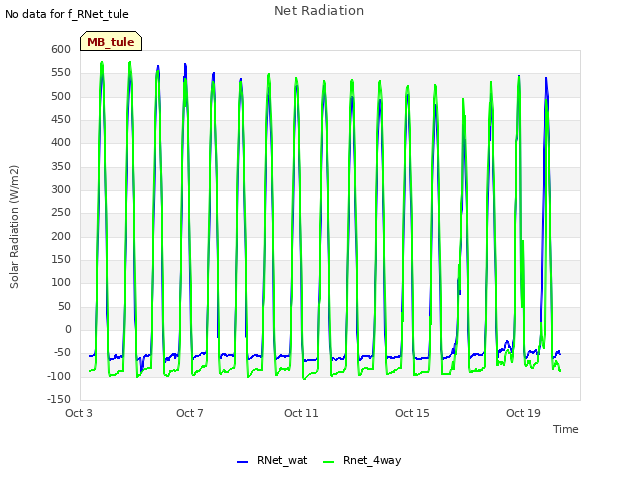Click the 50 y-axis tick label

pyautogui.click(x=64, y=307)
